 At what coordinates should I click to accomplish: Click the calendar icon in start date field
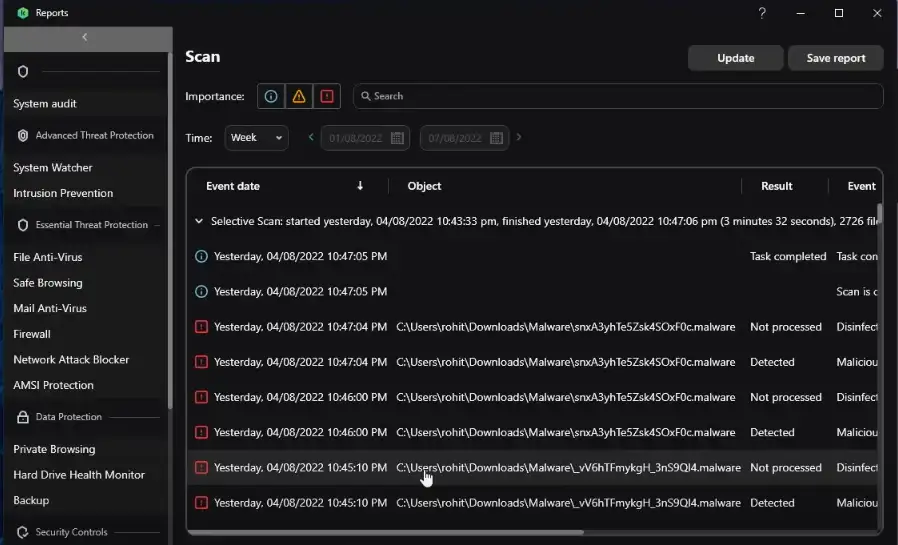pos(397,138)
